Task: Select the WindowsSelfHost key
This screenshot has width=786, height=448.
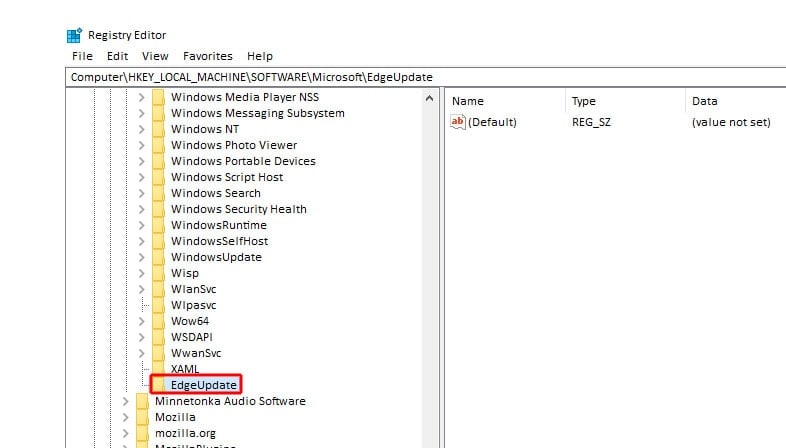Action: click(220, 242)
